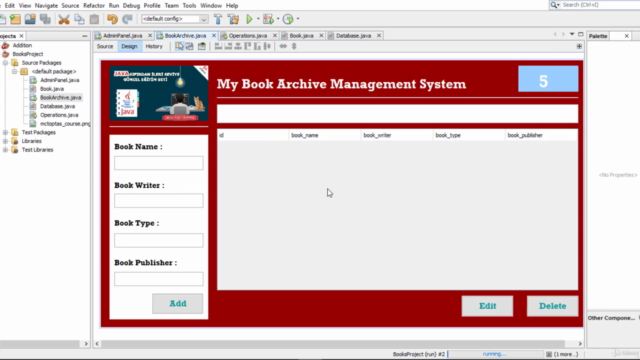Open the Edit menu
Viewport: 640px width, 360px height.
point(10,6)
